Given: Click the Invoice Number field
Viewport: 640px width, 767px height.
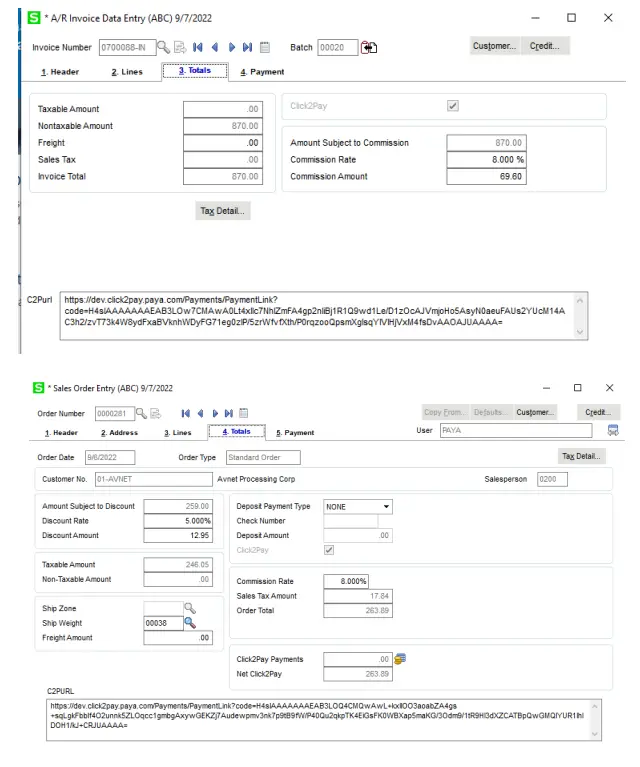Looking at the screenshot, I should (127, 47).
